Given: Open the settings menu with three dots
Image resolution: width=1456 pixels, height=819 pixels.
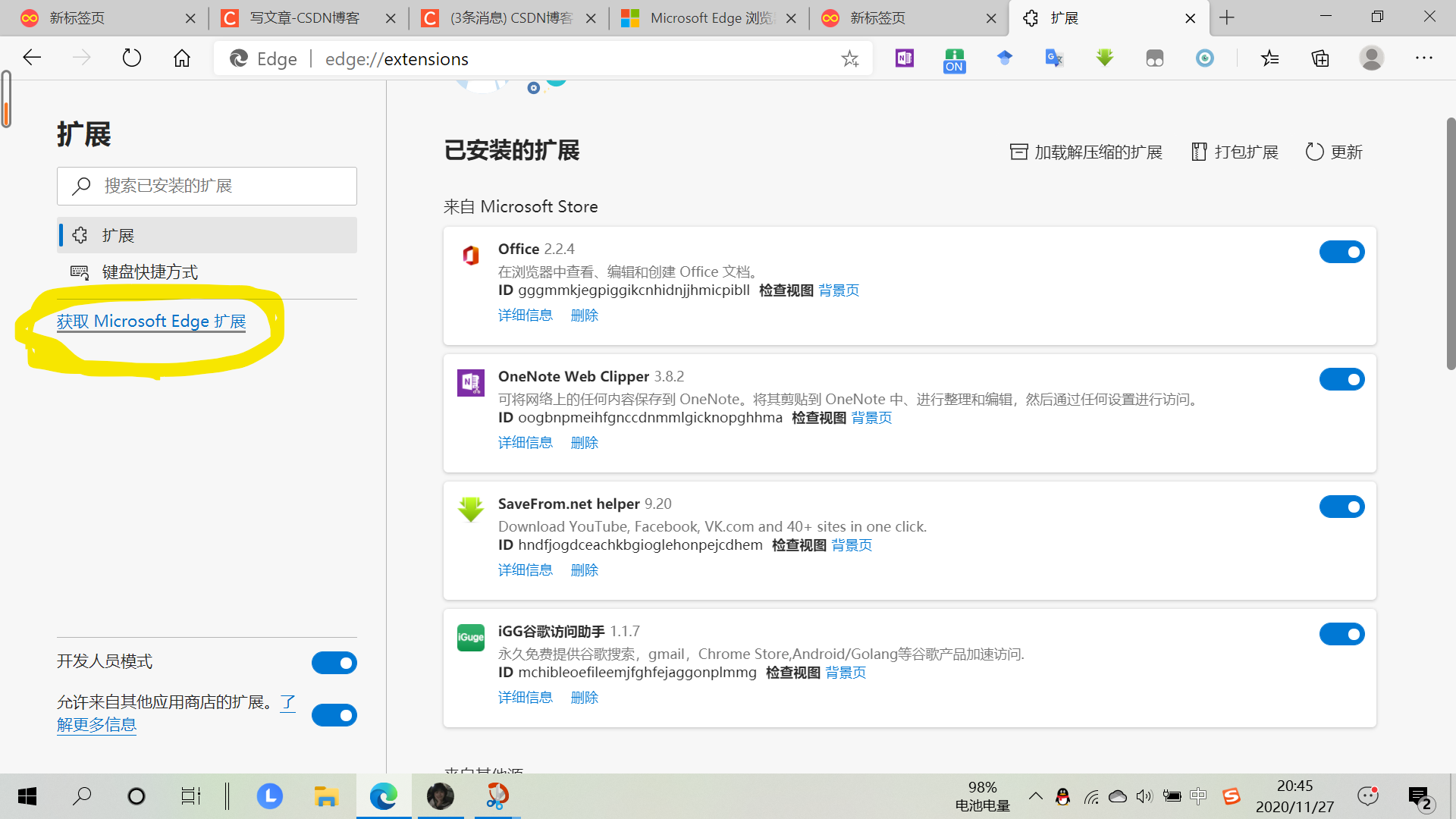Looking at the screenshot, I should click(1423, 58).
